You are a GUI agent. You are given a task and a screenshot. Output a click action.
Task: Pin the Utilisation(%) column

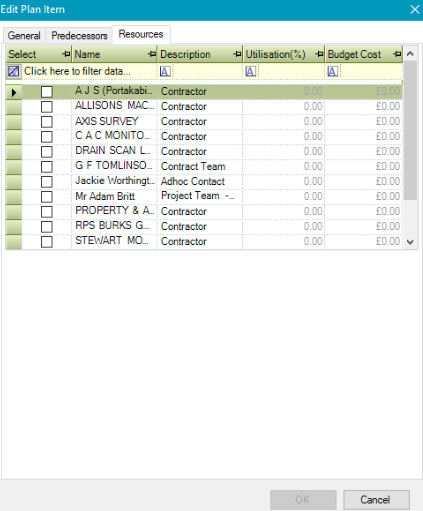click(320, 54)
